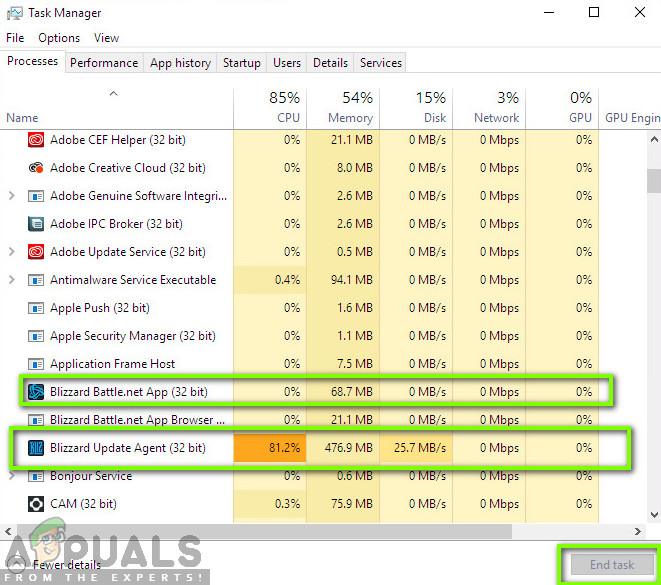Click the Adobe Genuine Software Integrity icon
This screenshot has height=585, width=661.
[x=36, y=196]
